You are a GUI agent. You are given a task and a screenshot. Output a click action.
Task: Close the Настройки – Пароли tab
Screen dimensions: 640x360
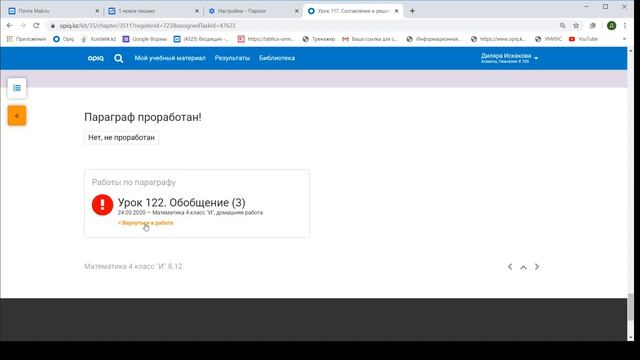point(296,11)
